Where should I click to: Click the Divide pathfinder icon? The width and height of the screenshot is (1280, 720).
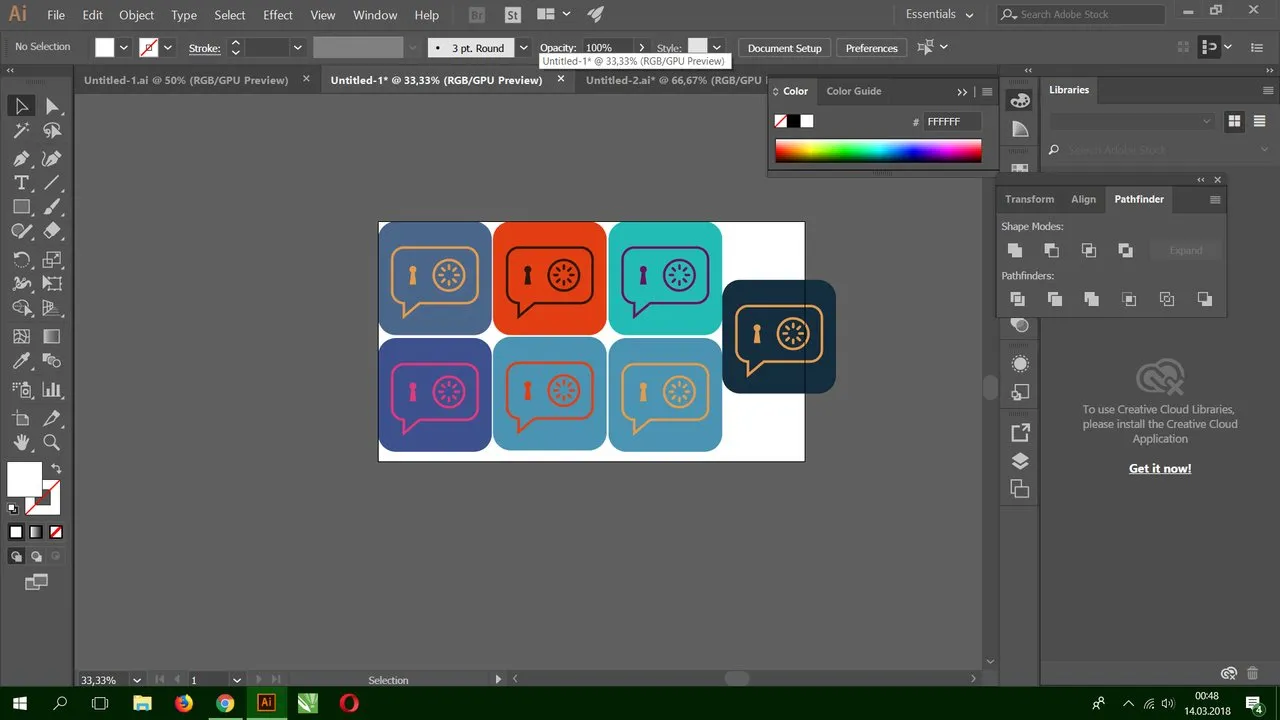pos(1017,299)
